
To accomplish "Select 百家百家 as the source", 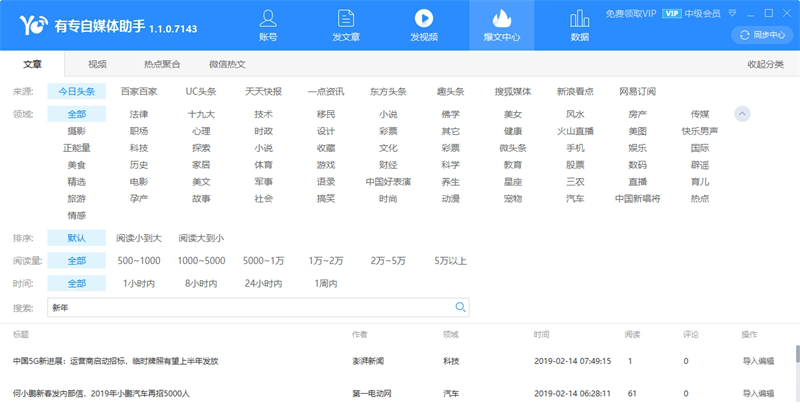I will (x=139, y=91).
